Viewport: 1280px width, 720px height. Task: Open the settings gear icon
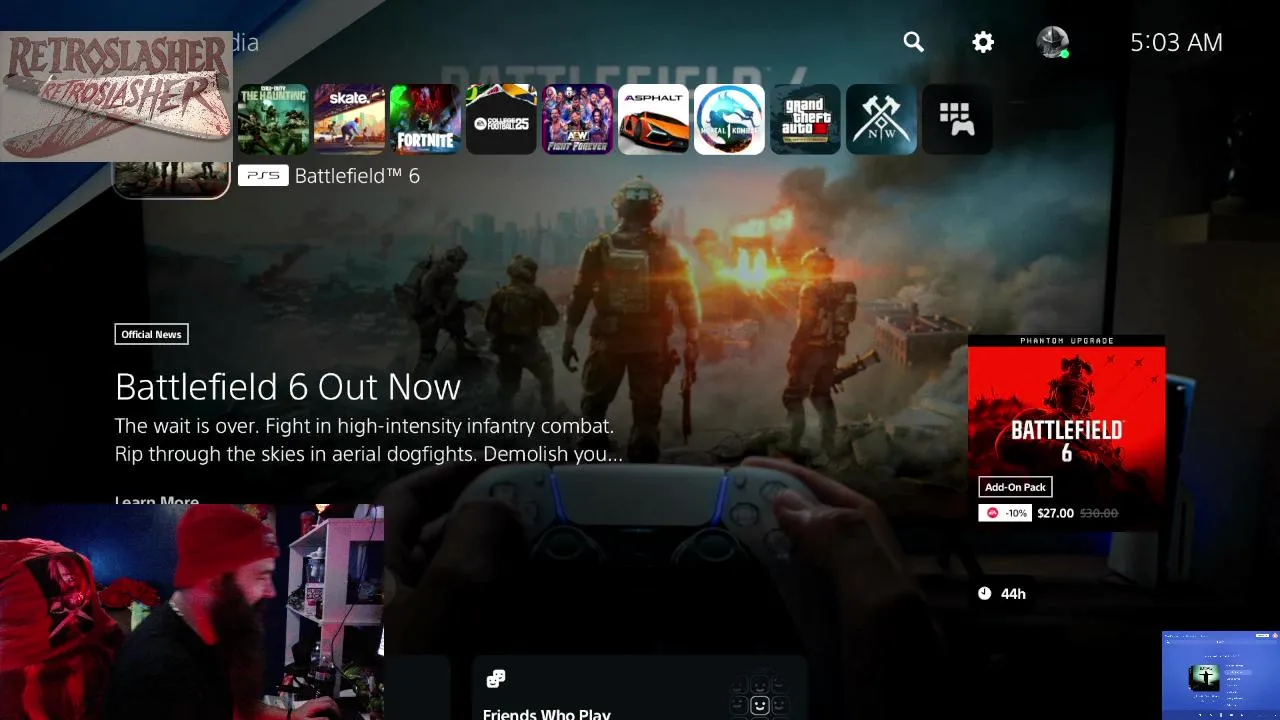983,42
